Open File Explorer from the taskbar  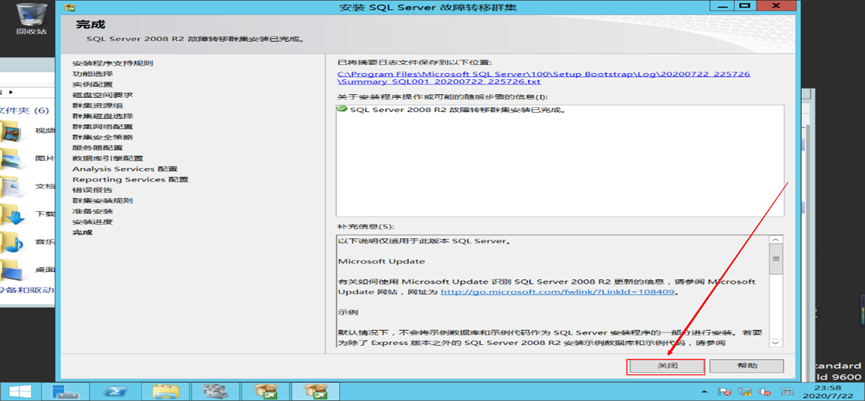[x=165, y=392]
